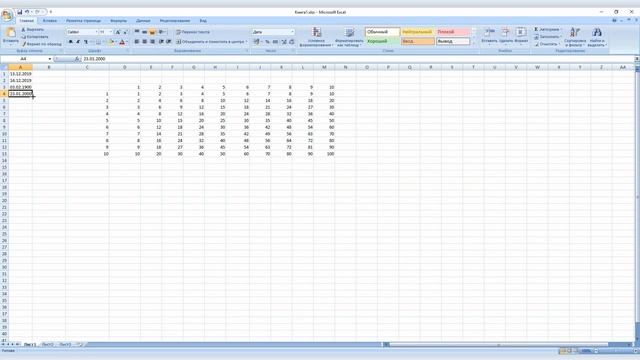Screen dimensions: 640x360
Task: Apply the red font color A
Action: pyautogui.click(x=122, y=42)
